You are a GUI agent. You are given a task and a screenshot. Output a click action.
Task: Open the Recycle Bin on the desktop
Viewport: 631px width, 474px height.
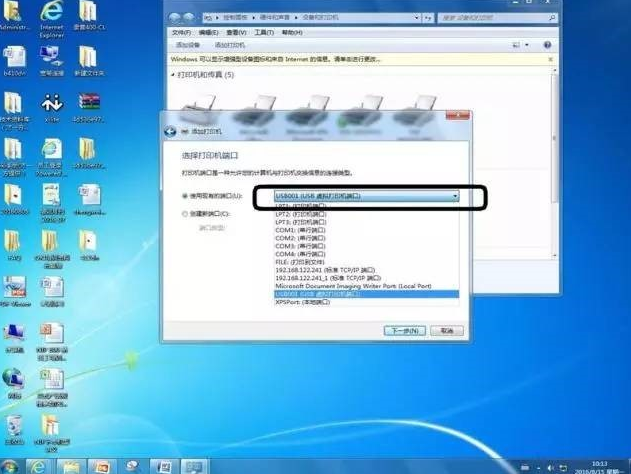[13, 427]
